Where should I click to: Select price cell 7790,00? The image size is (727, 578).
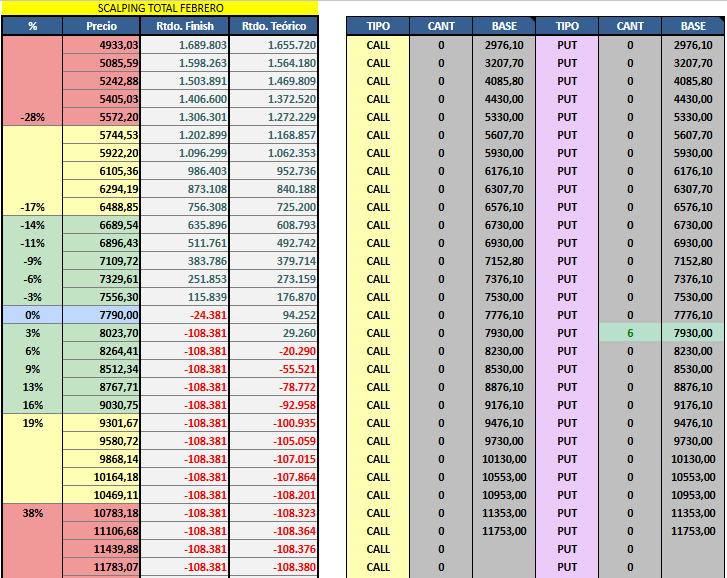coord(101,315)
